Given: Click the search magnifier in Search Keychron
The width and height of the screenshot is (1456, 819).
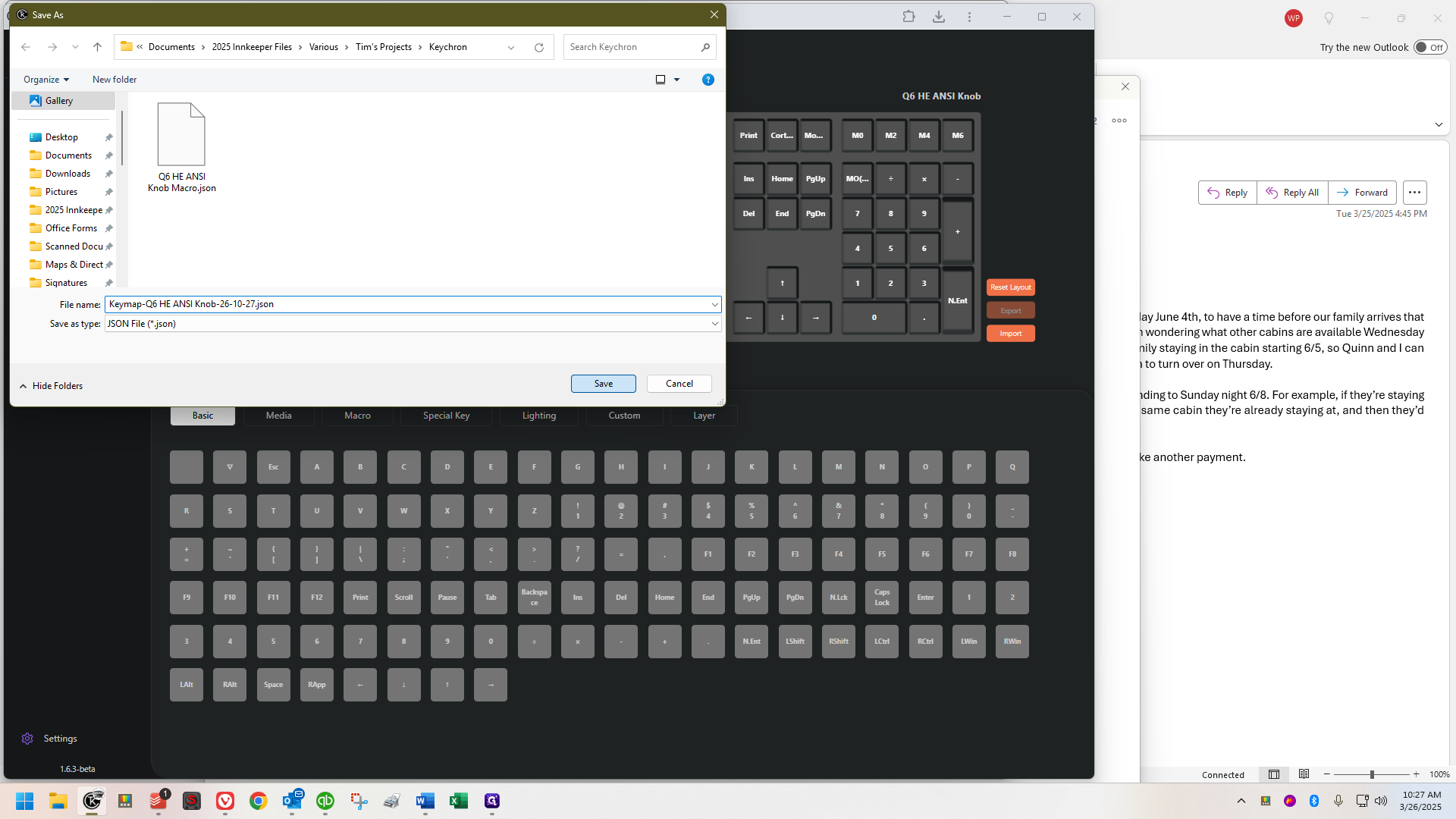Looking at the screenshot, I should tap(705, 47).
